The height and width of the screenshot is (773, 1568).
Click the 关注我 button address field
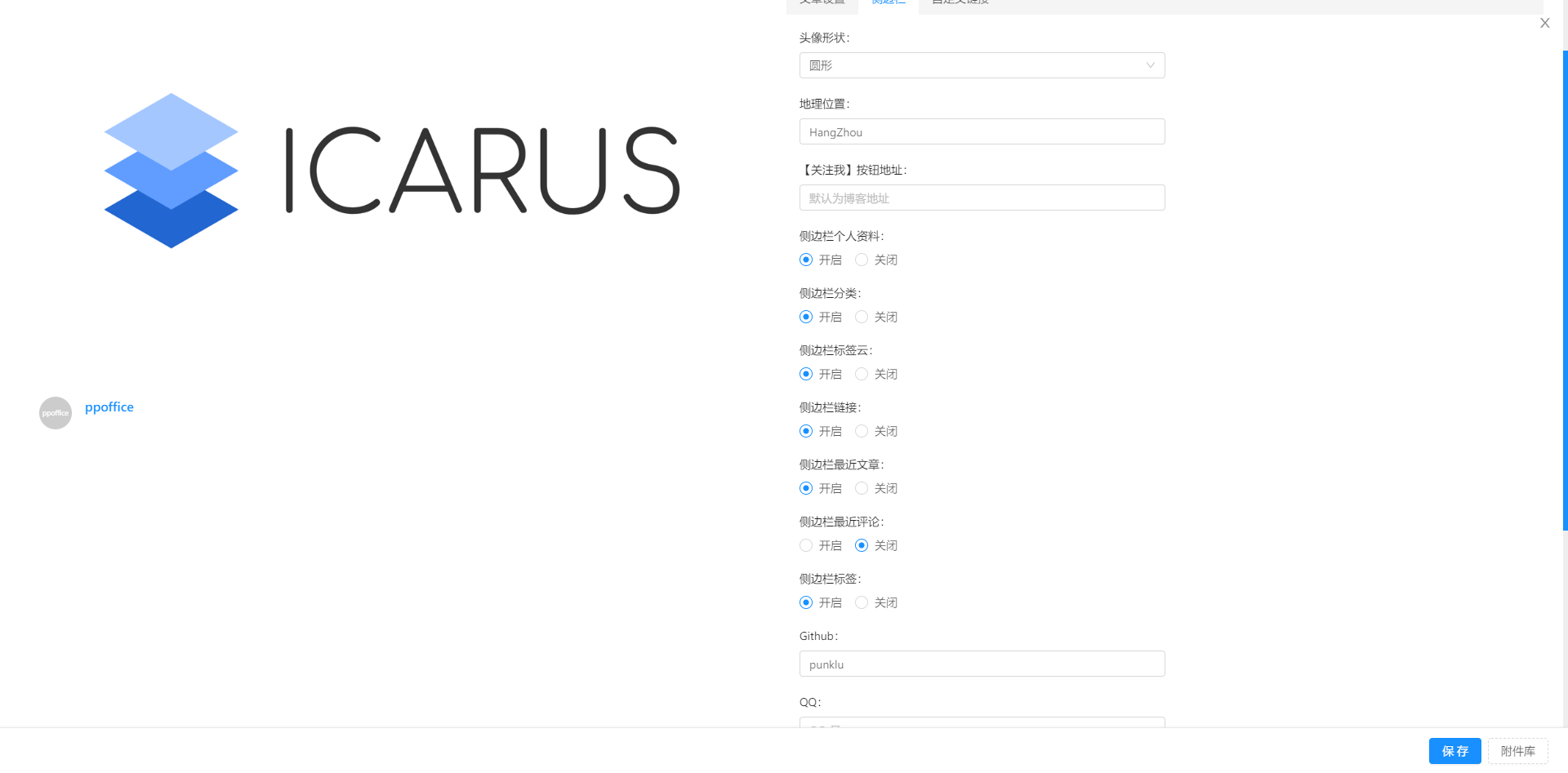pos(980,198)
